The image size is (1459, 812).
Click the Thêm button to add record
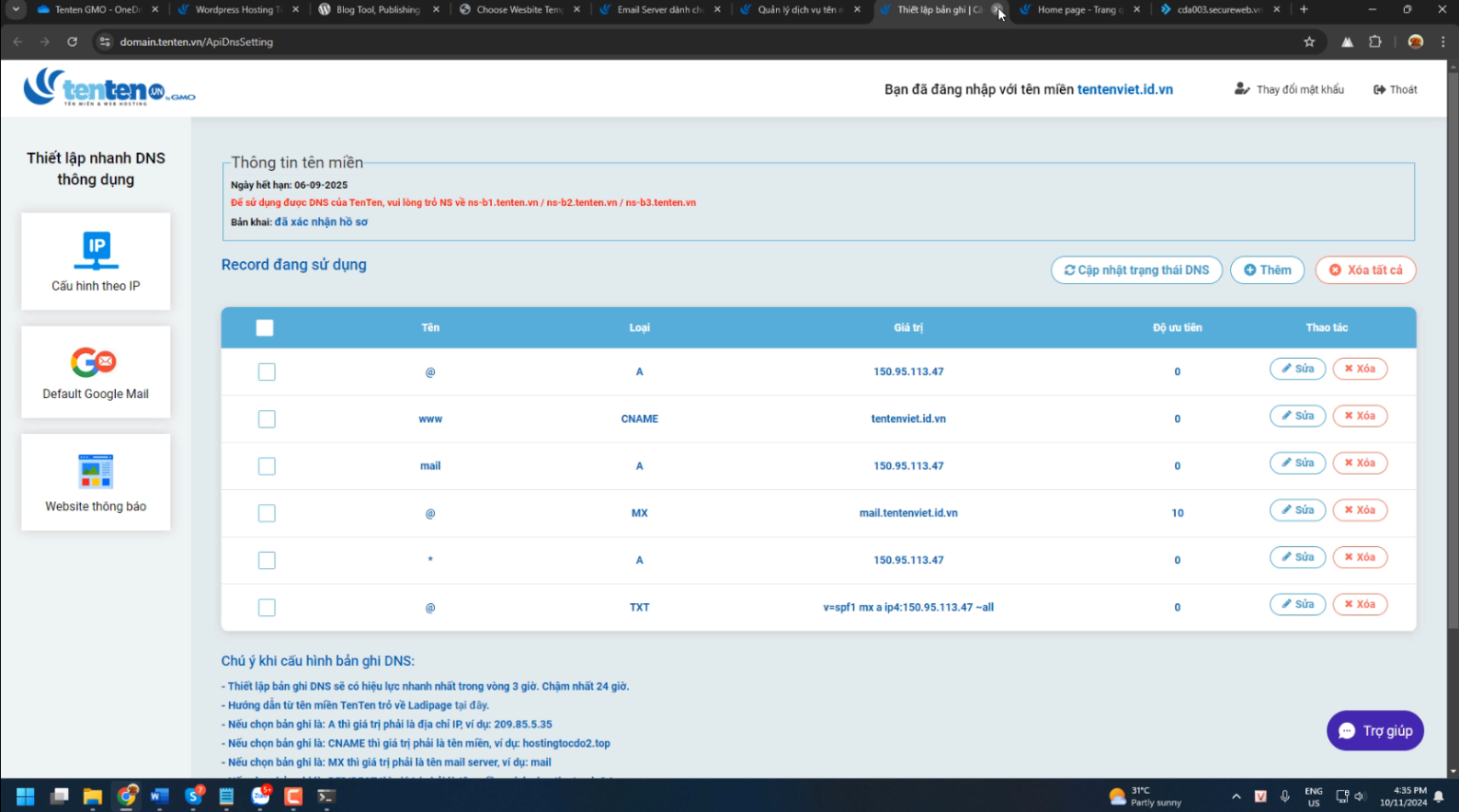(1267, 270)
